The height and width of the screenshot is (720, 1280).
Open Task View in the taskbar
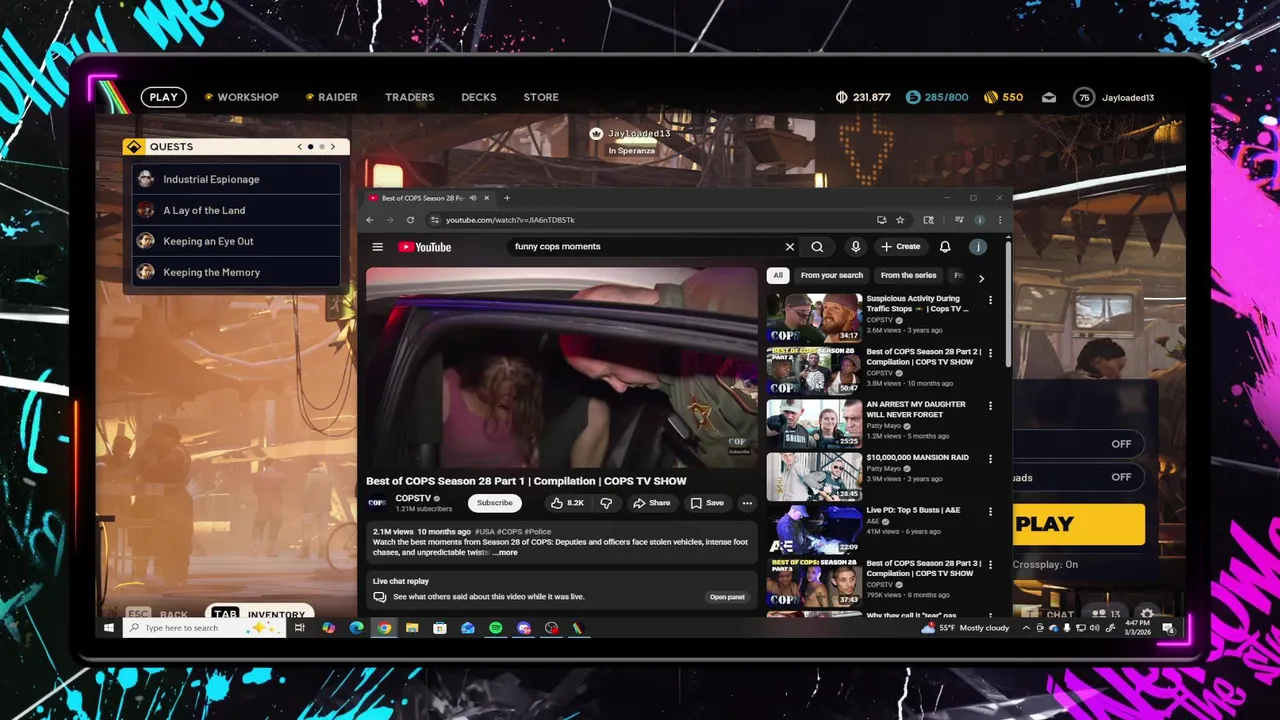tap(299, 628)
